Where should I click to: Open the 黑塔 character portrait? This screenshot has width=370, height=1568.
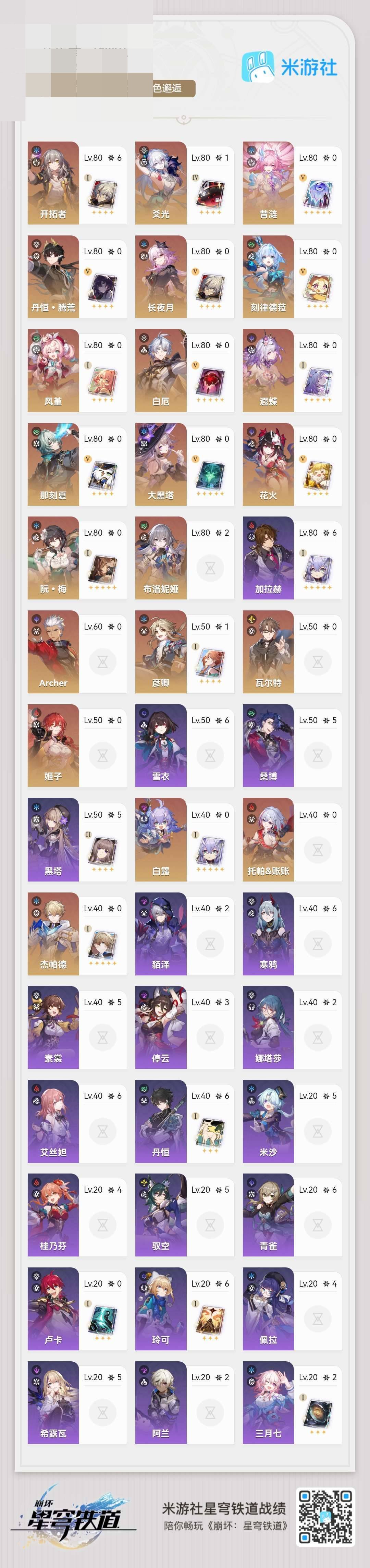pos(53,839)
